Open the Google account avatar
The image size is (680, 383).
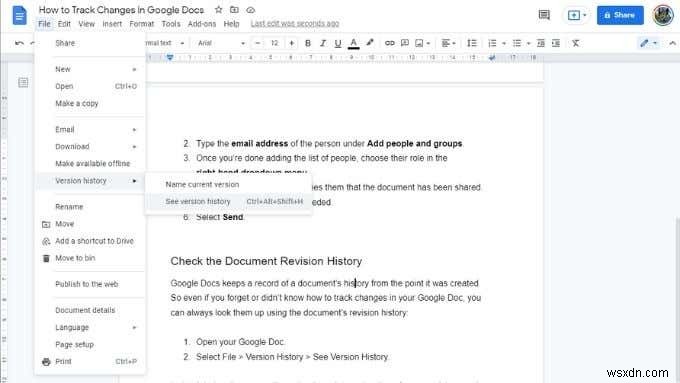point(663,15)
